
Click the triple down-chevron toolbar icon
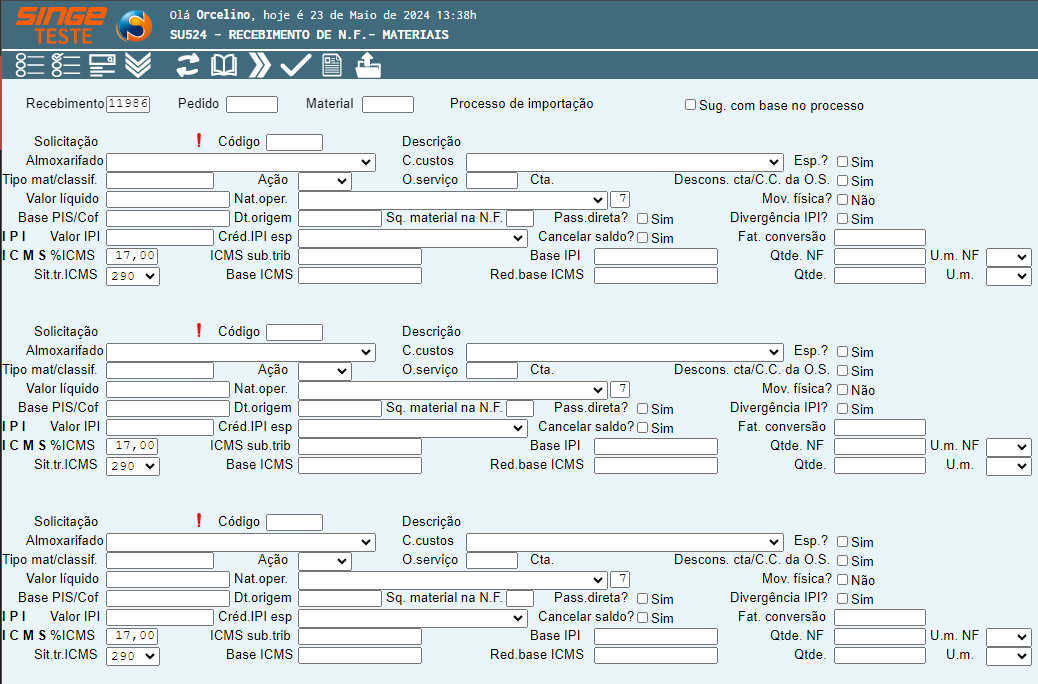pos(138,66)
